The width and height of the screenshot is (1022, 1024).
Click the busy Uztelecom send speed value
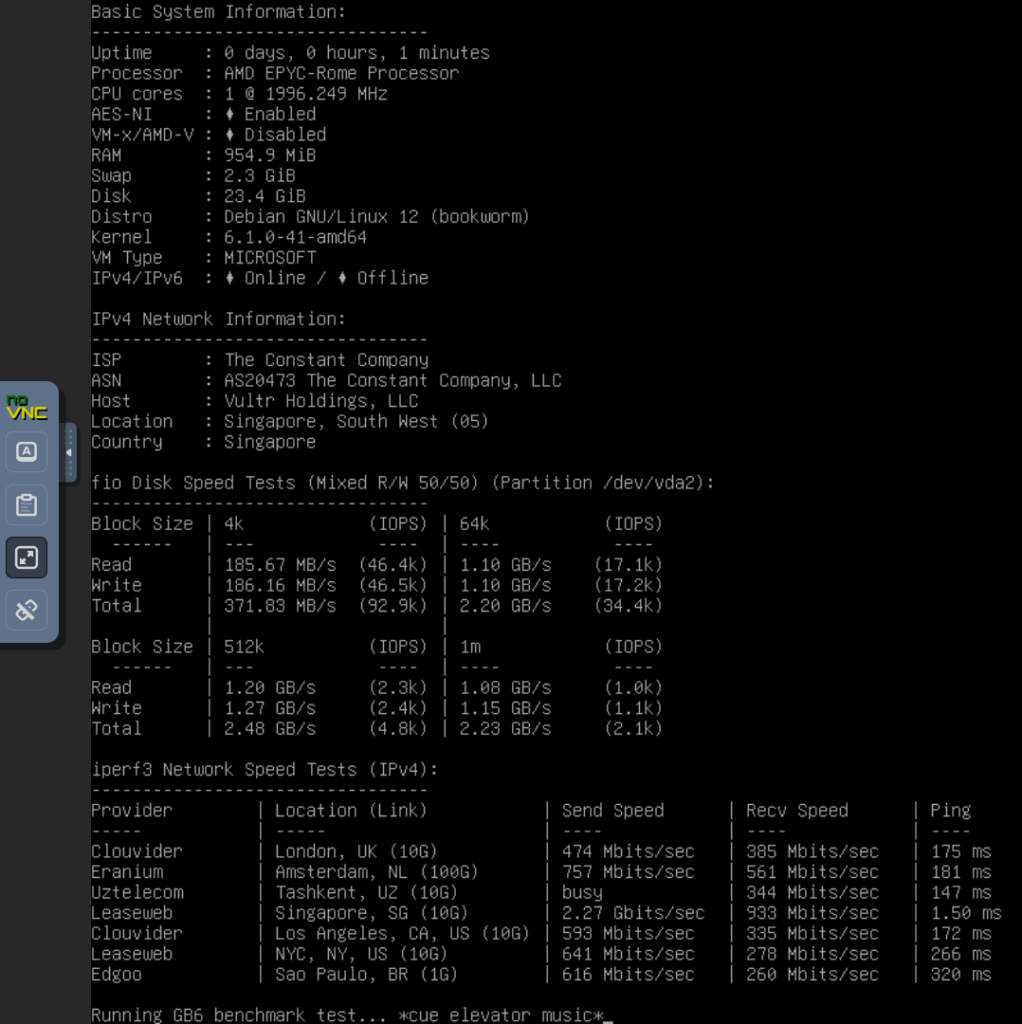pyautogui.click(x=578, y=892)
